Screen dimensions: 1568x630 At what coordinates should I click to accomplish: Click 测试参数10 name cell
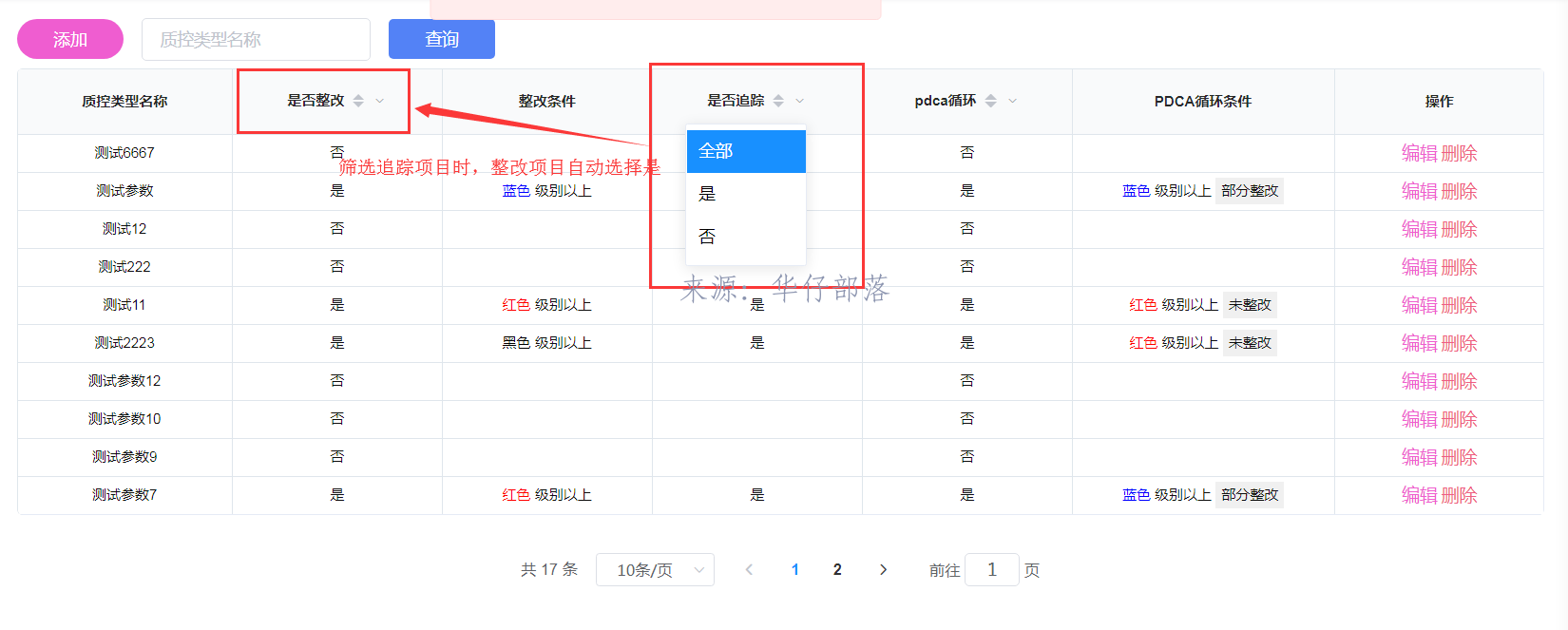(124, 419)
